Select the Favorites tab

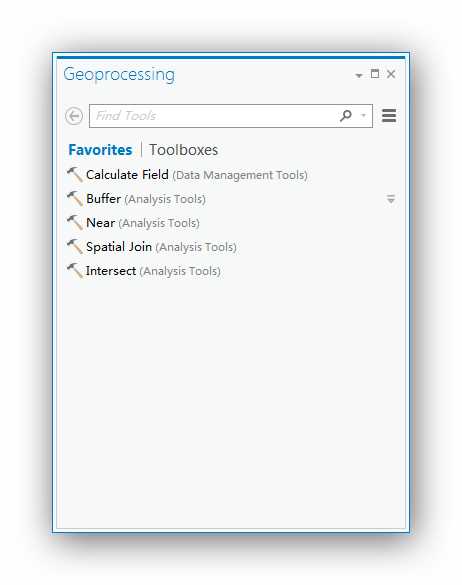[100, 150]
